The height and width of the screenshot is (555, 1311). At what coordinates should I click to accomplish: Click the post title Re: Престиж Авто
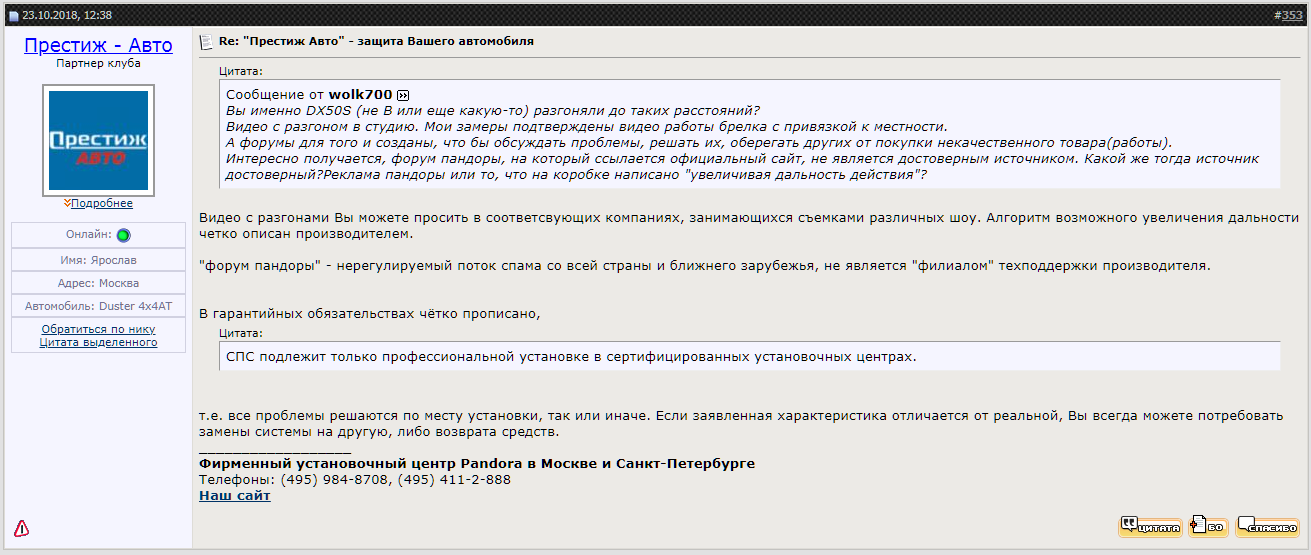coord(375,42)
